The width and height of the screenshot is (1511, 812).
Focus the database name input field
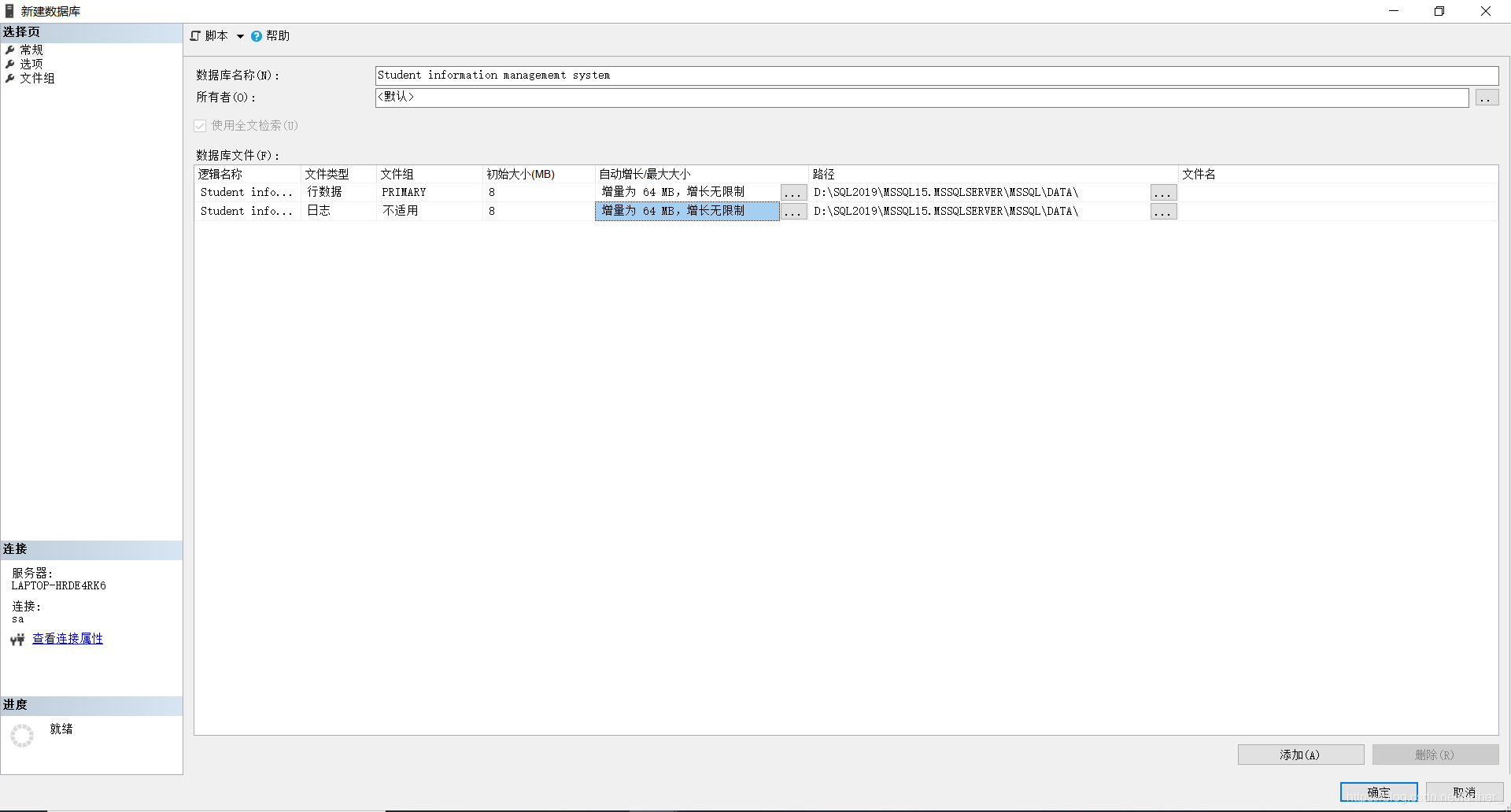[937, 76]
